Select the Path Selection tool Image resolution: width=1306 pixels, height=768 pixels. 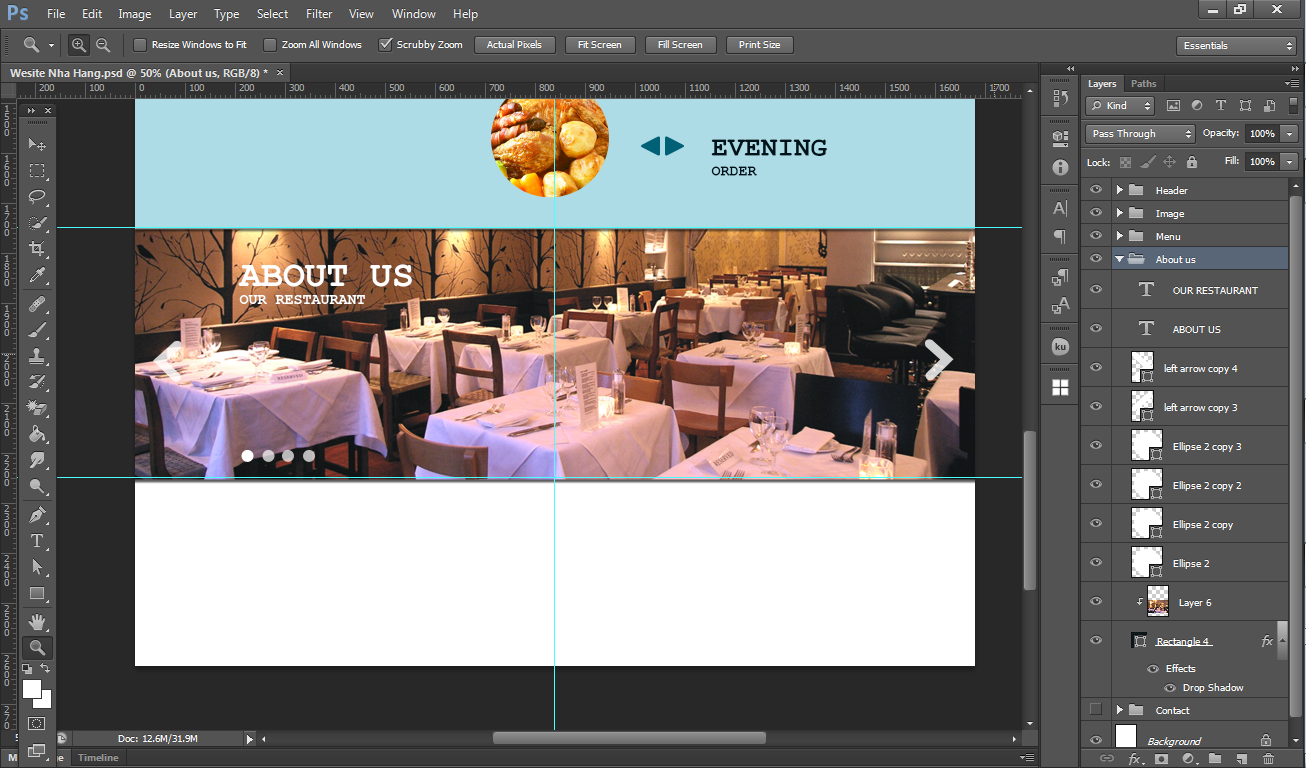pos(37,566)
